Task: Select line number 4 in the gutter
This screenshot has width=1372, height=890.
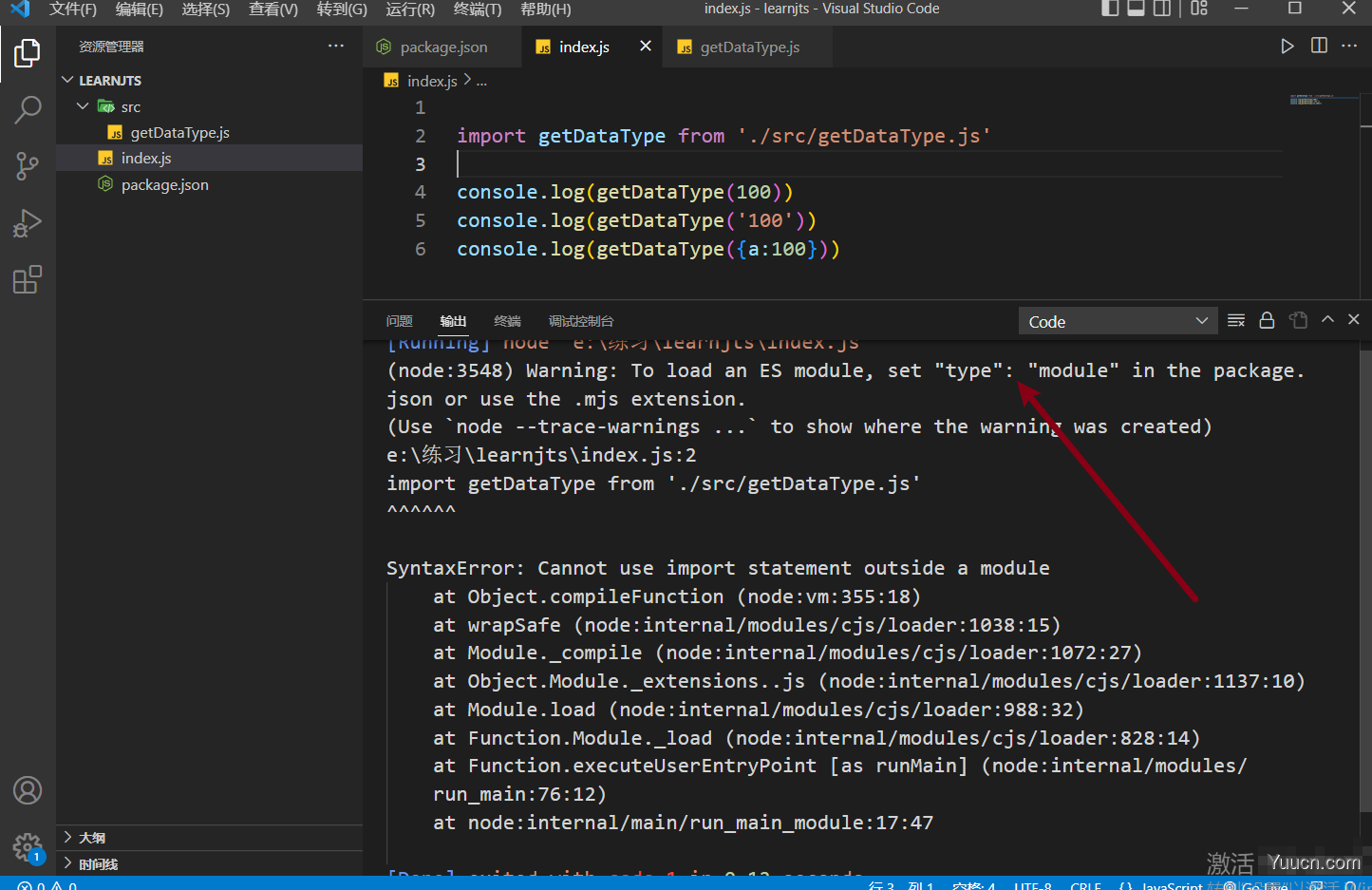Action: pos(420,192)
